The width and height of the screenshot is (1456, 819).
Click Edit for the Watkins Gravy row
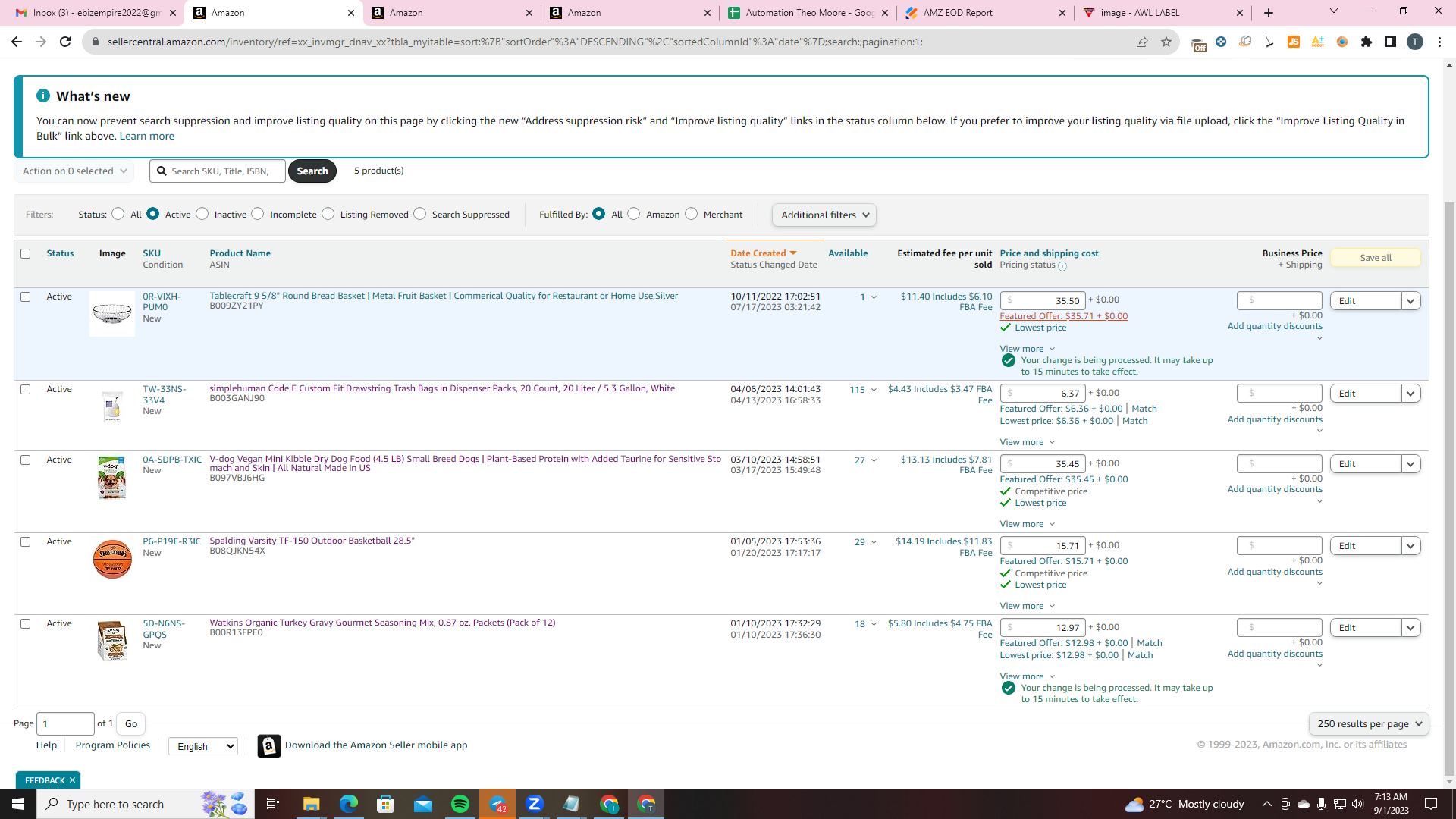click(x=1365, y=628)
